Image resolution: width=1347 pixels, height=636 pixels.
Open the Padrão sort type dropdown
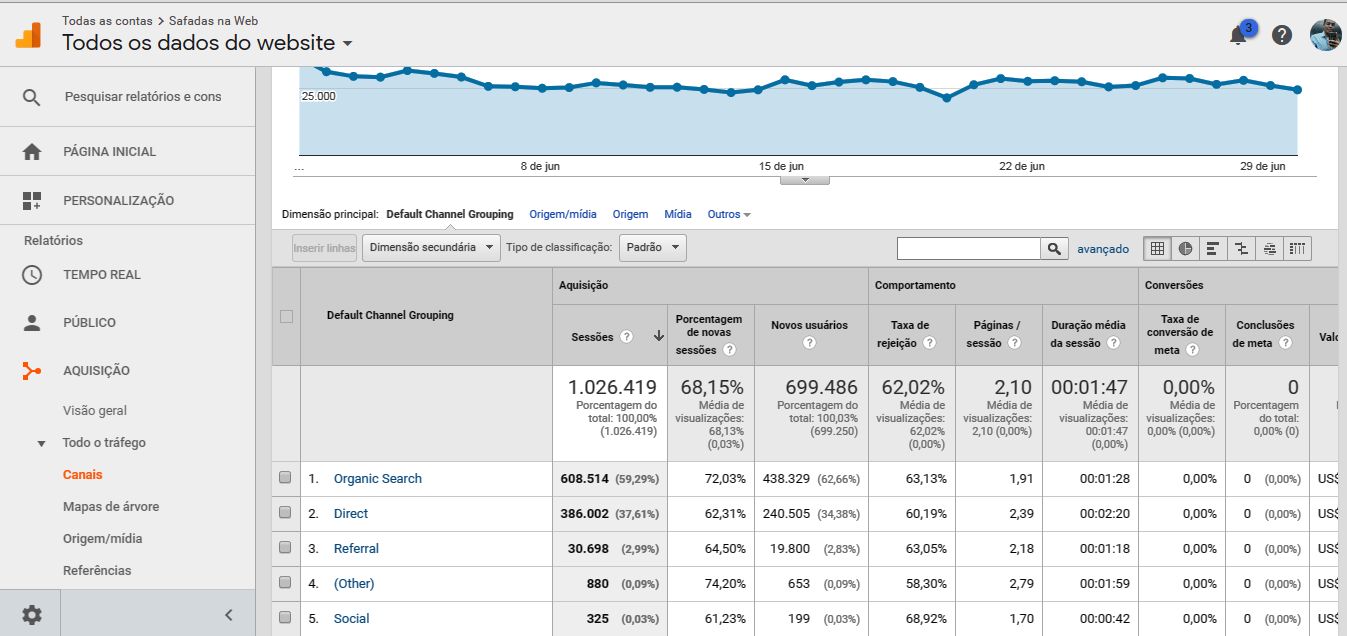(x=652, y=248)
